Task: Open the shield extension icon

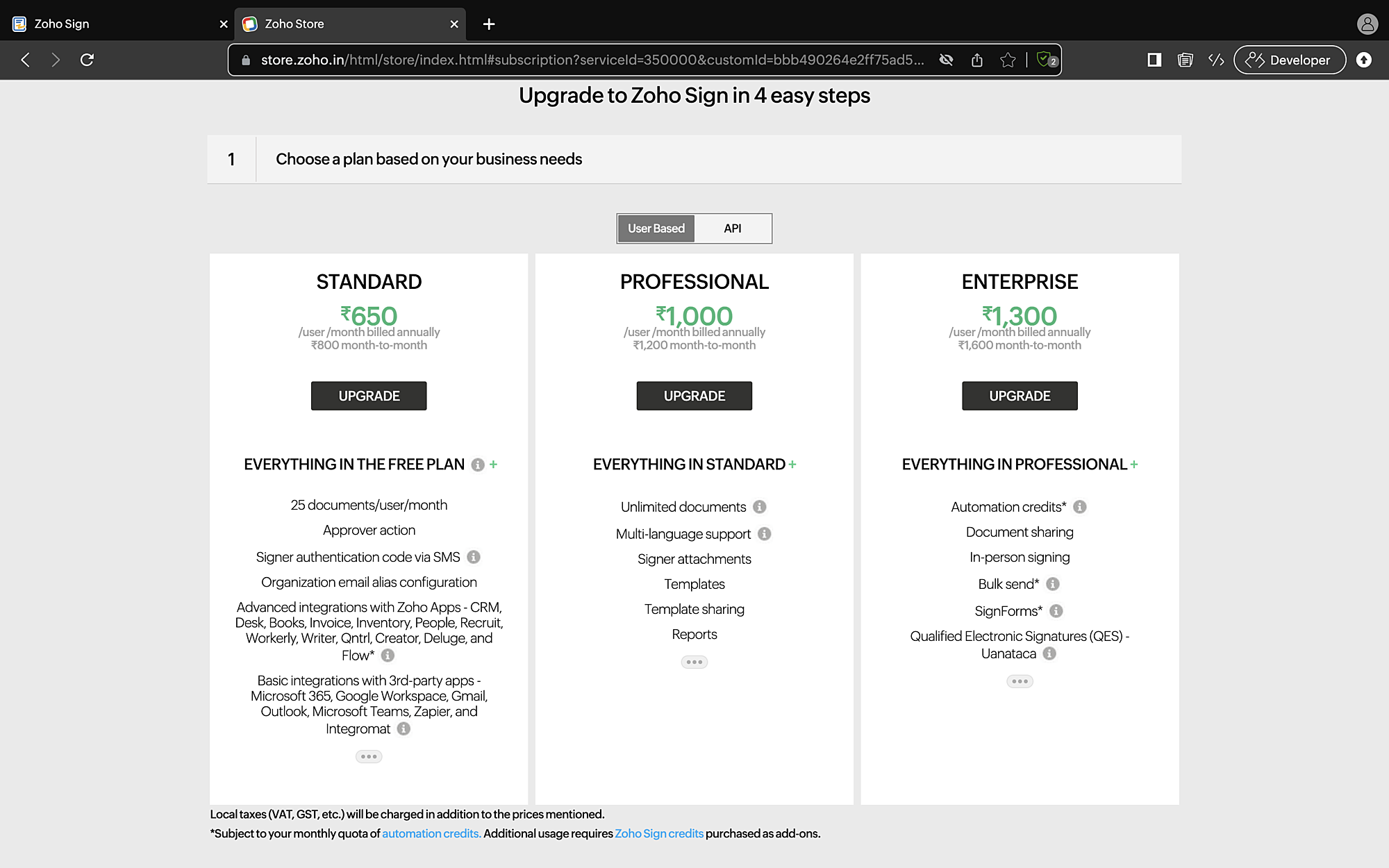Action: (1046, 60)
